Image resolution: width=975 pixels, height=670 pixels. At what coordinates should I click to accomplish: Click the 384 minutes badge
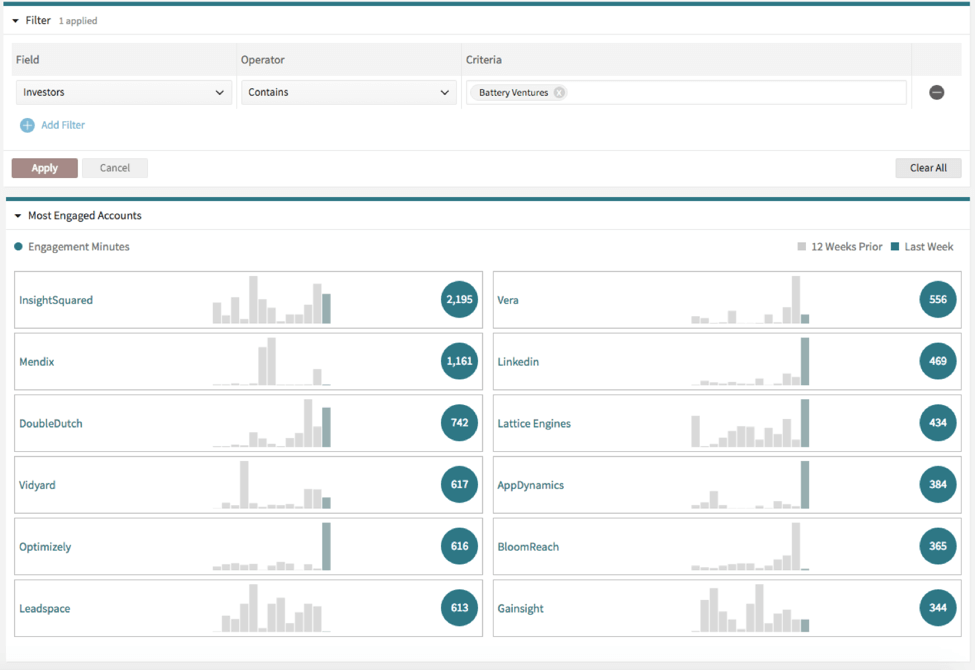pyautogui.click(x=938, y=484)
